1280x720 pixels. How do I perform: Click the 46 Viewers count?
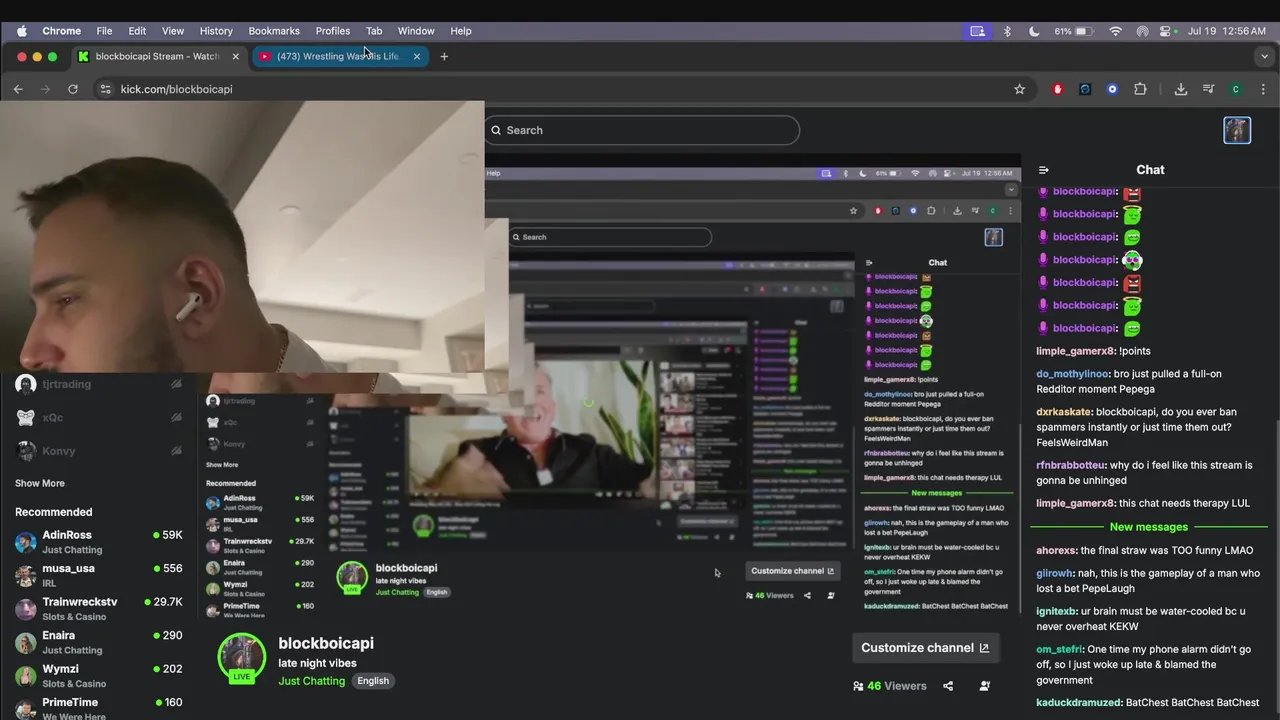889,686
